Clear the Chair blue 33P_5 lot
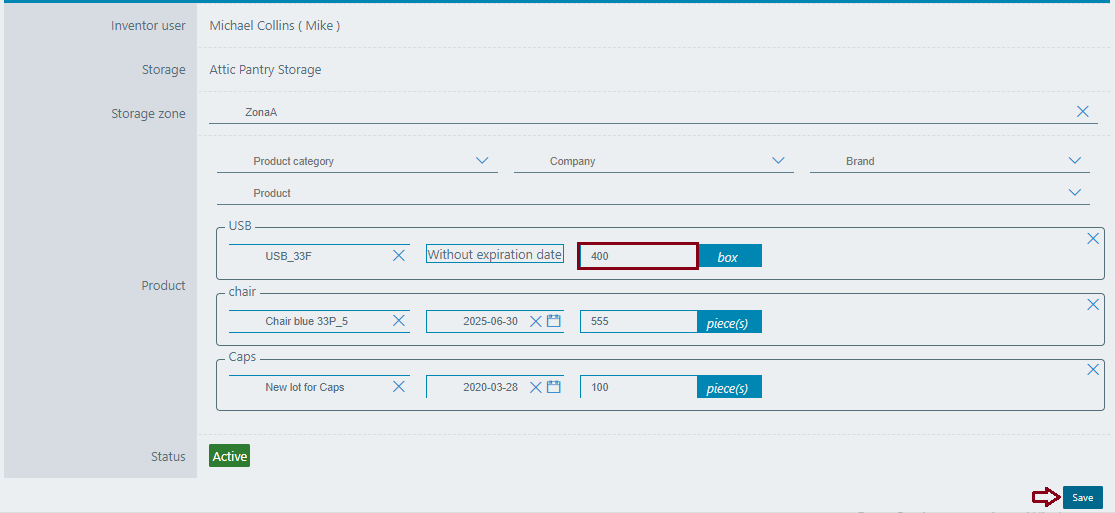Image resolution: width=1115 pixels, height=513 pixels. coord(399,321)
